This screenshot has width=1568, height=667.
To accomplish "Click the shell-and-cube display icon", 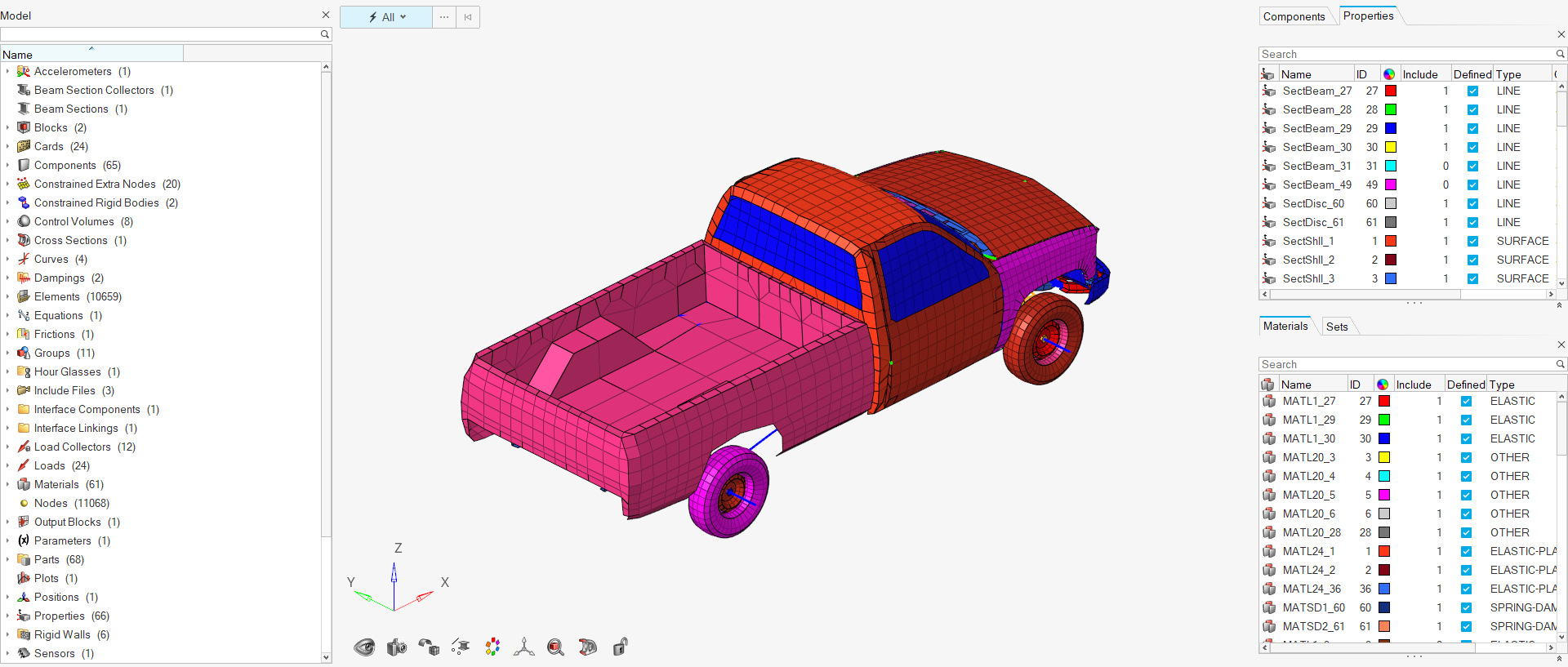I will pyautogui.click(x=429, y=647).
